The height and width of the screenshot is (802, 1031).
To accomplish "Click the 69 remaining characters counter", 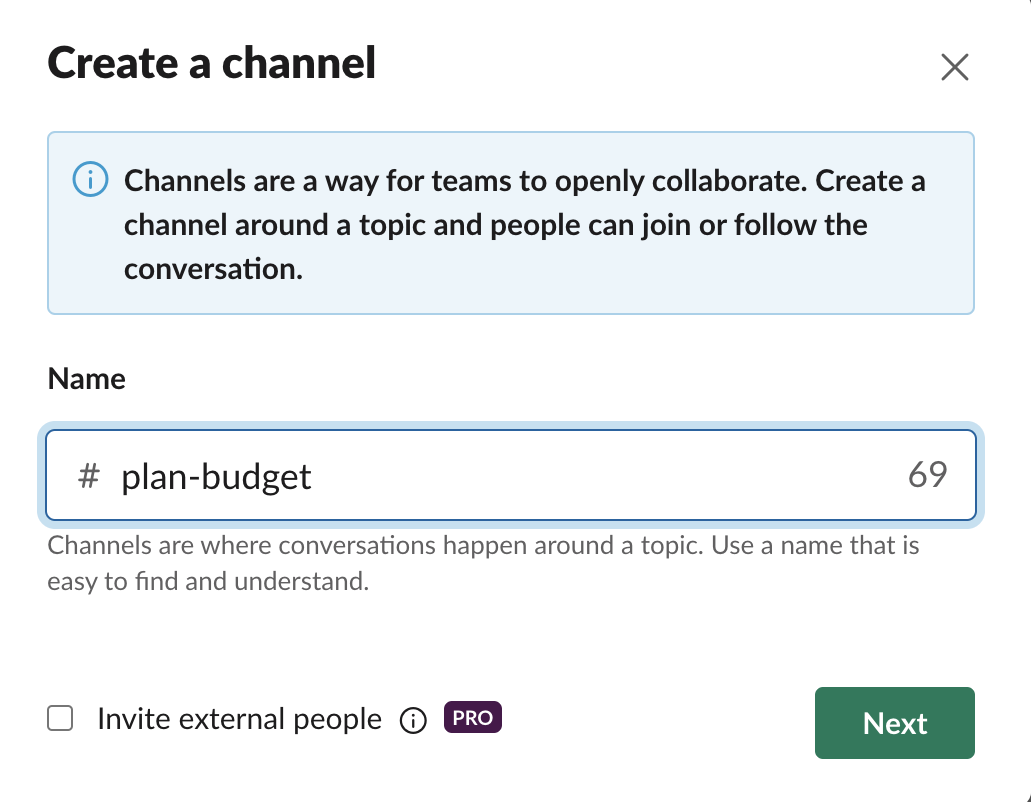I will click(927, 475).
